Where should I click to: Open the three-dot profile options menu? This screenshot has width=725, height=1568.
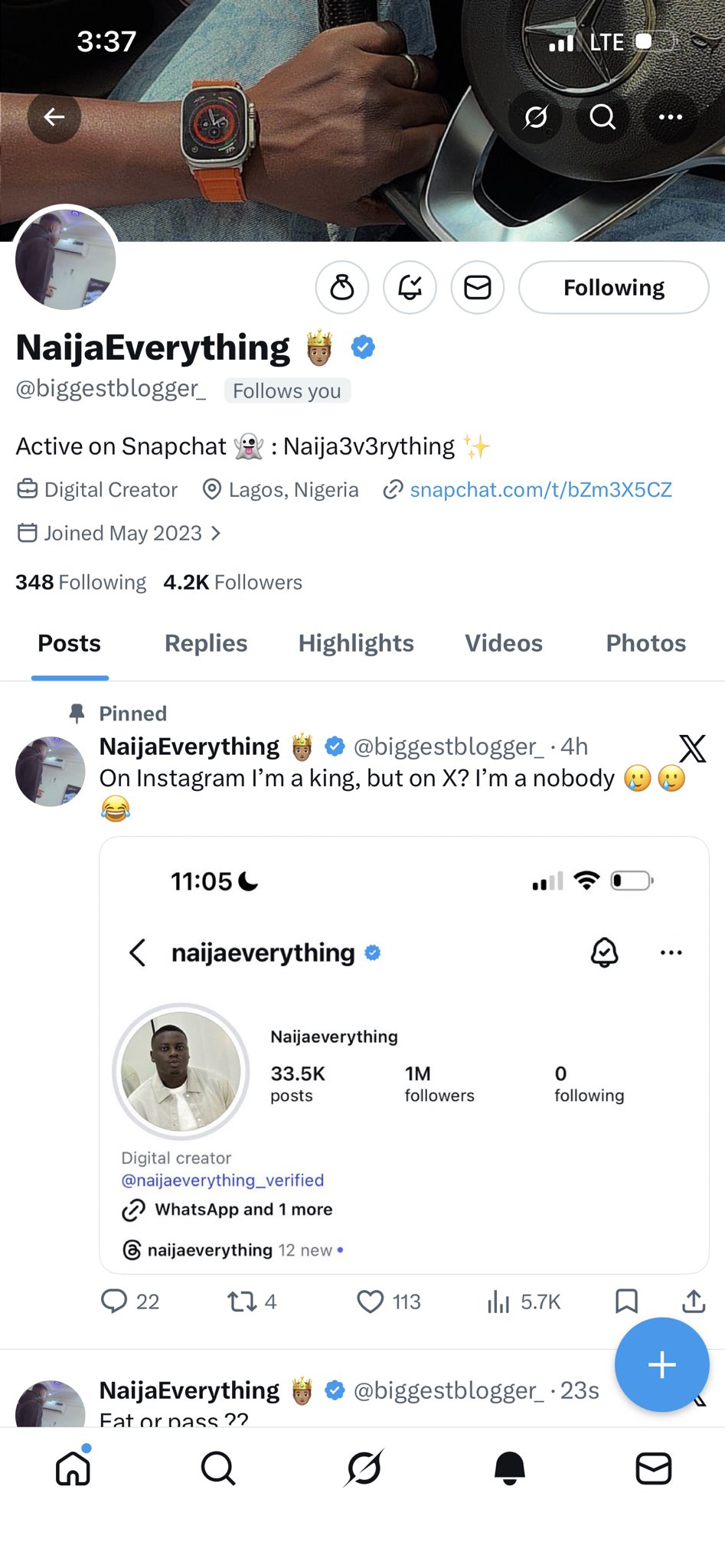point(671,117)
